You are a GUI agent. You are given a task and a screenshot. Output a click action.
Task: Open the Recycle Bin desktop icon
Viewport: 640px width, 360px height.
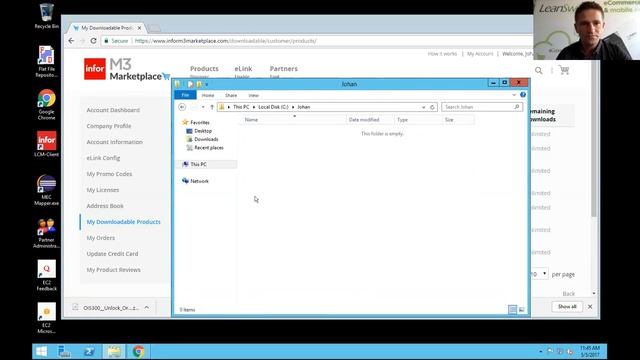click(x=46, y=16)
